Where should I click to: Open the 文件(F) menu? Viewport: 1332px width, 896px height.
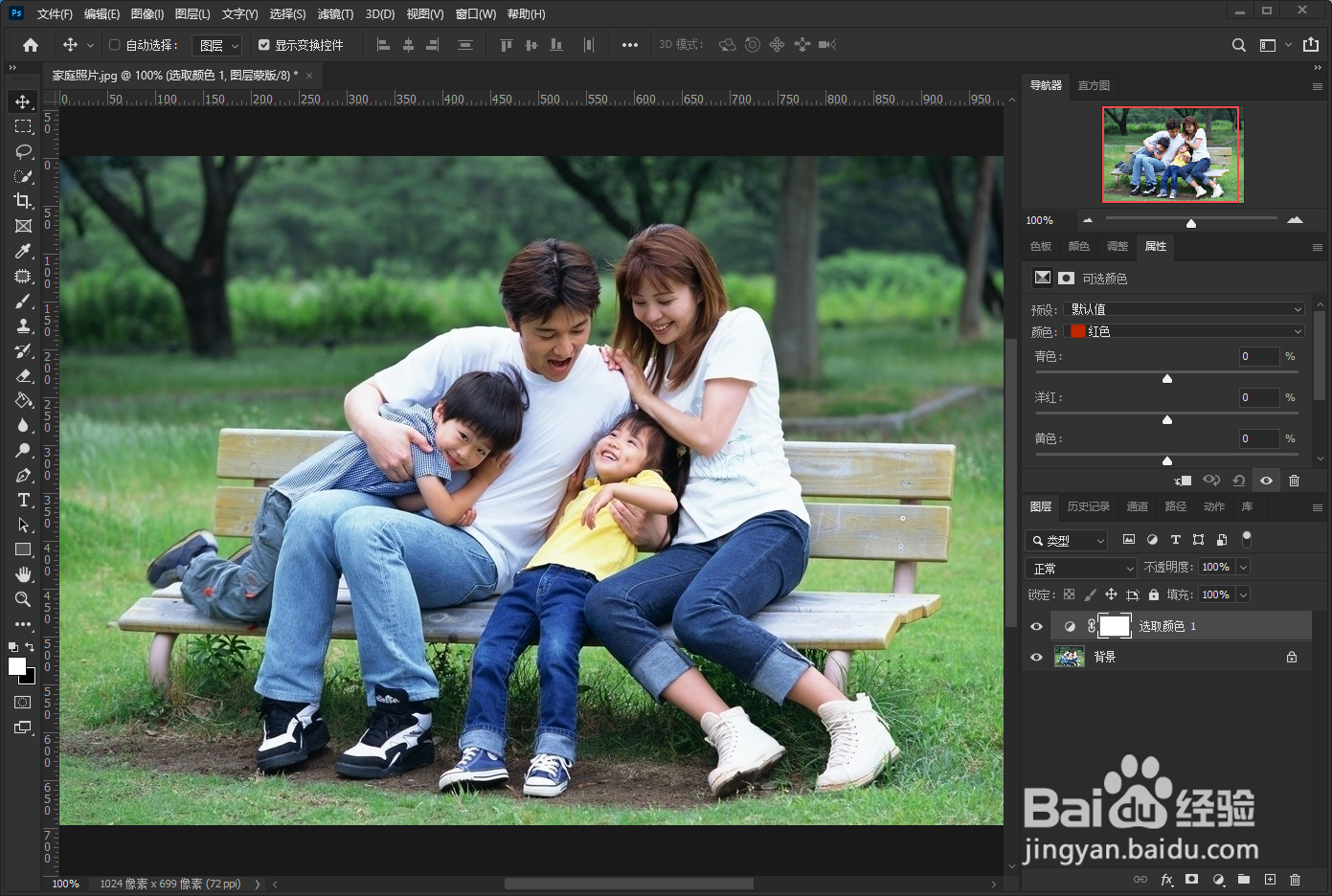[55, 14]
